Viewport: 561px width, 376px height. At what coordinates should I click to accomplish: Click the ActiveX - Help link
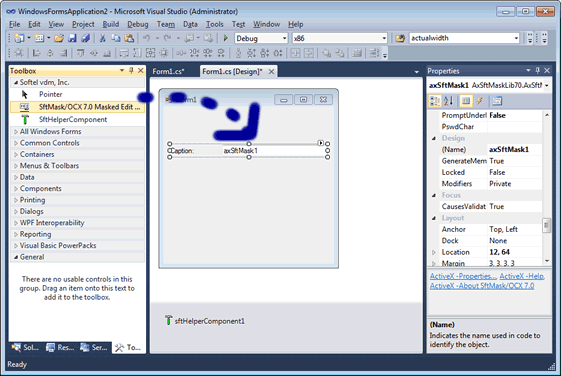pos(522,276)
